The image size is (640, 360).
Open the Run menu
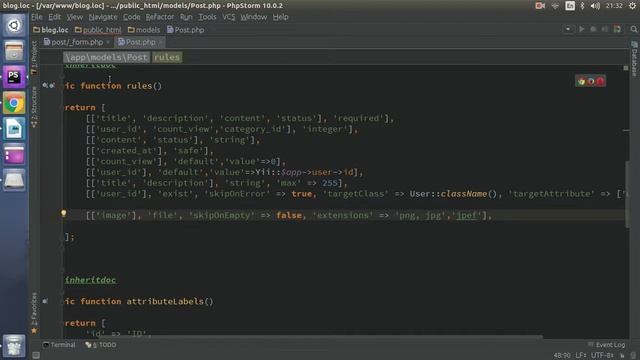[186, 17]
